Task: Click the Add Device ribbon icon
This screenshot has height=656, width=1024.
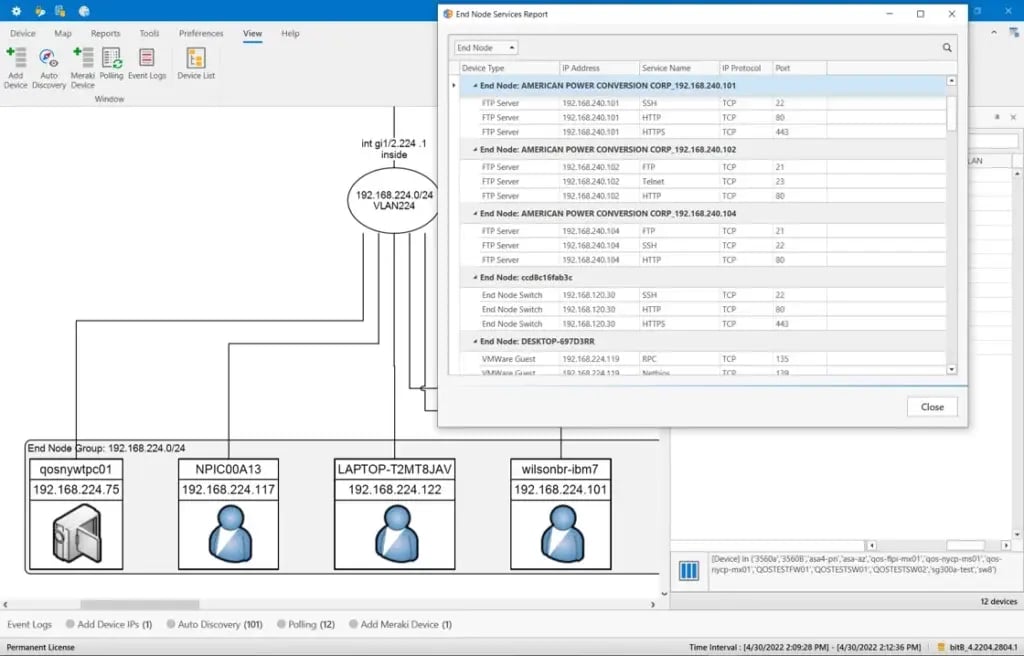Action: 16,60
